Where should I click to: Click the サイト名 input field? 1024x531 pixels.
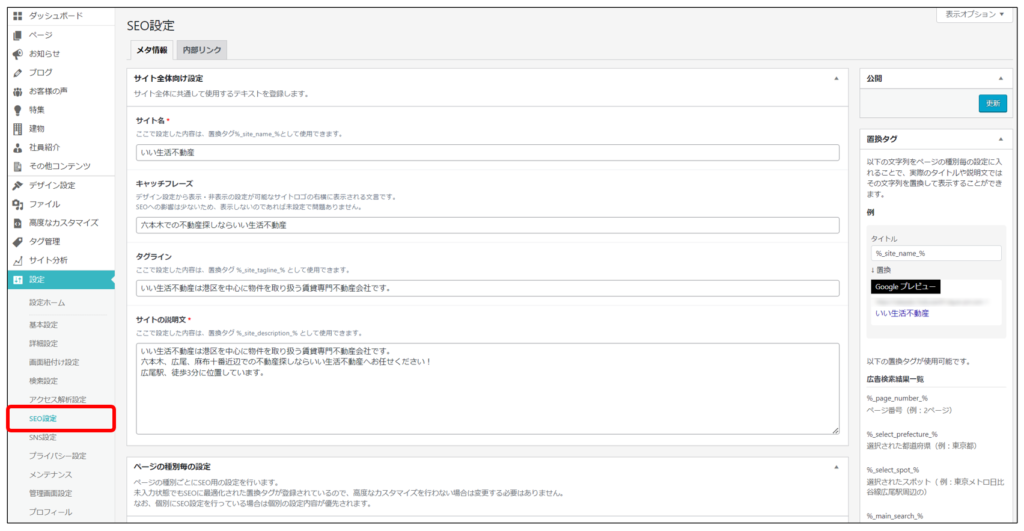tap(487, 153)
